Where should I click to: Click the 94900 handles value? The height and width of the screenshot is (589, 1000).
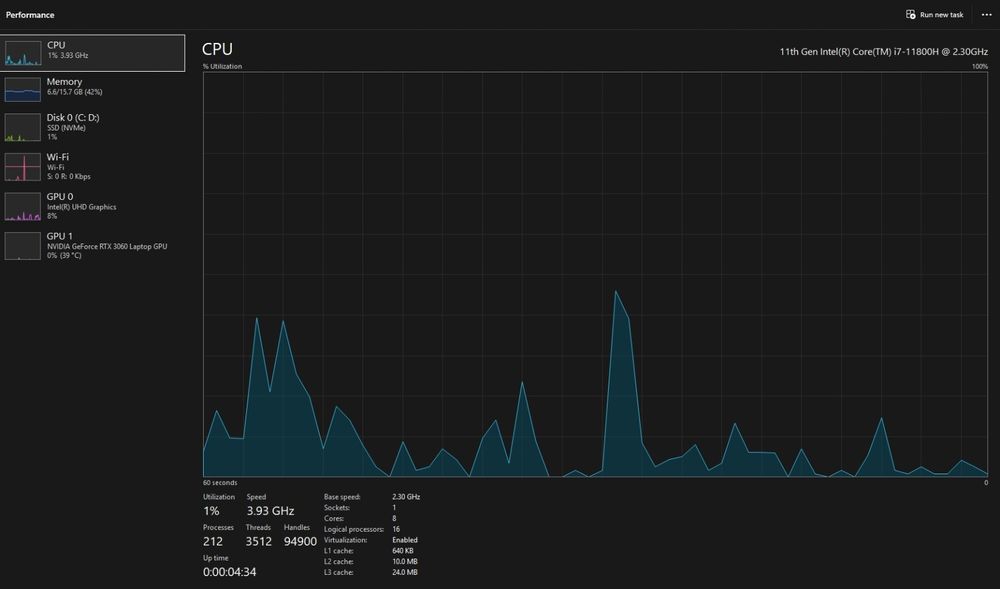tap(300, 541)
